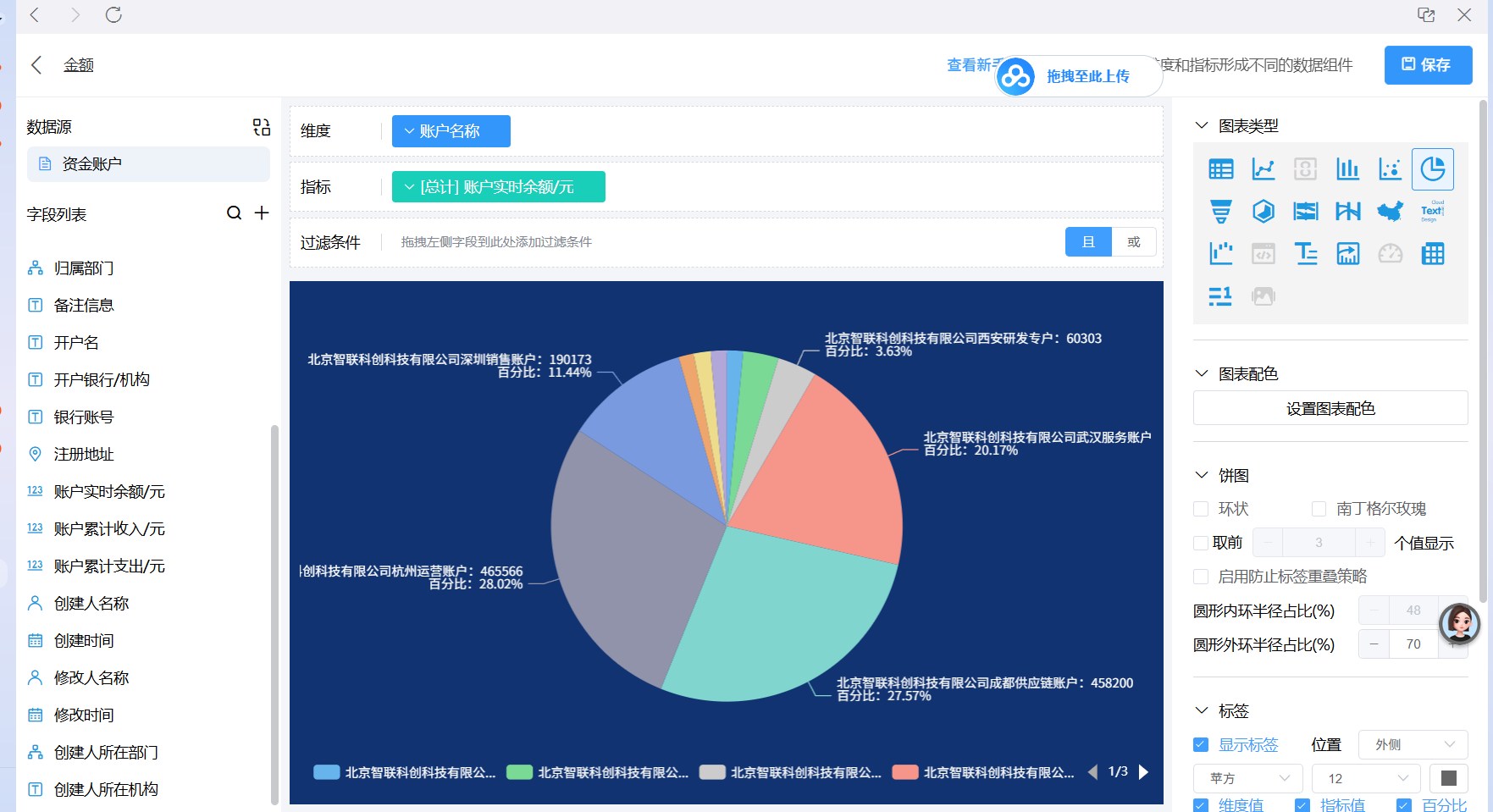Select the word cloud Text chart icon
This screenshot has width=1493, height=812.
tap(1433, 212)
